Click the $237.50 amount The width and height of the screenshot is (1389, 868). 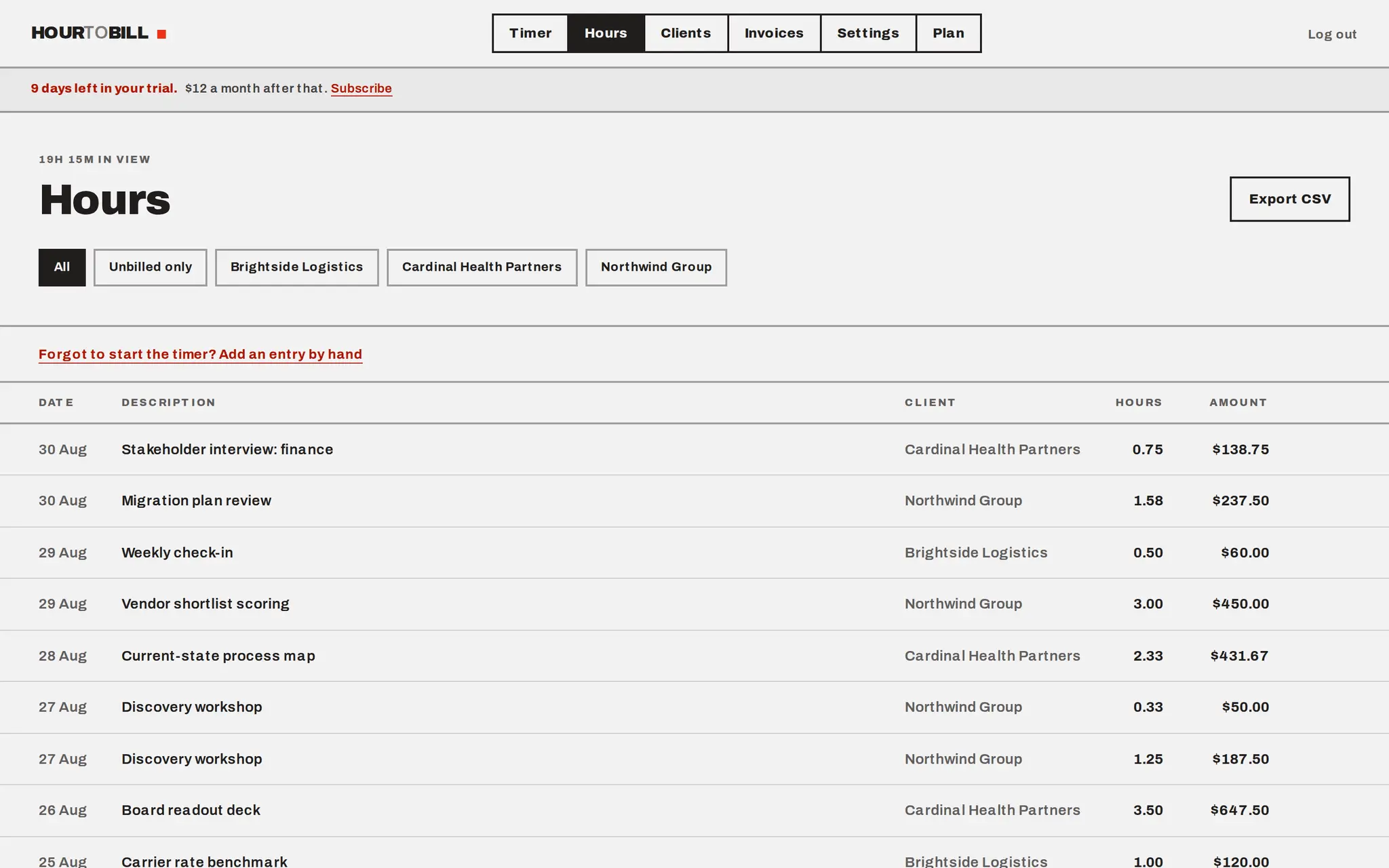click(x=1240, y=500)
